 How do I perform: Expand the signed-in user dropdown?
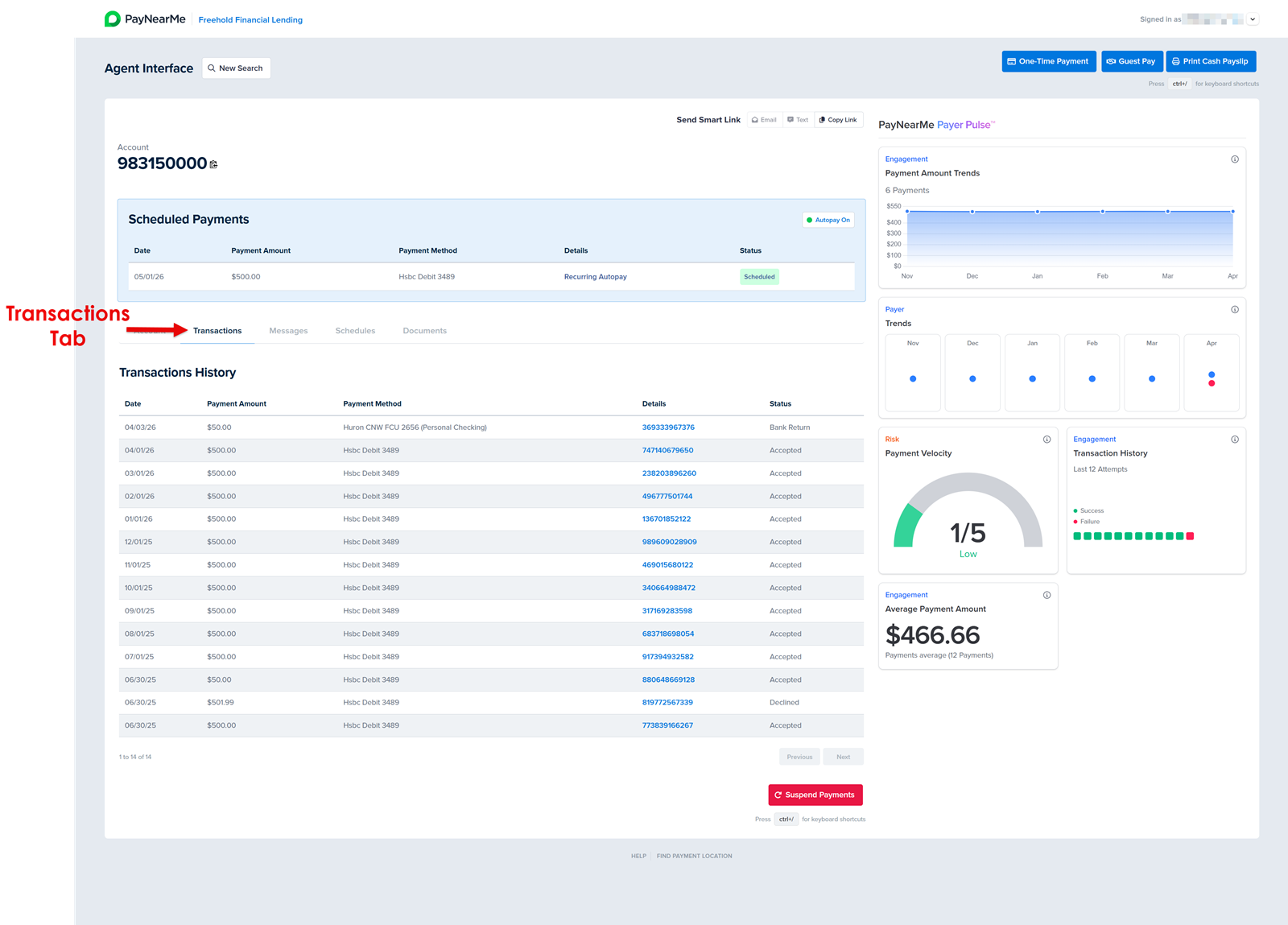pyautogui.click(x=1253, y=19)
